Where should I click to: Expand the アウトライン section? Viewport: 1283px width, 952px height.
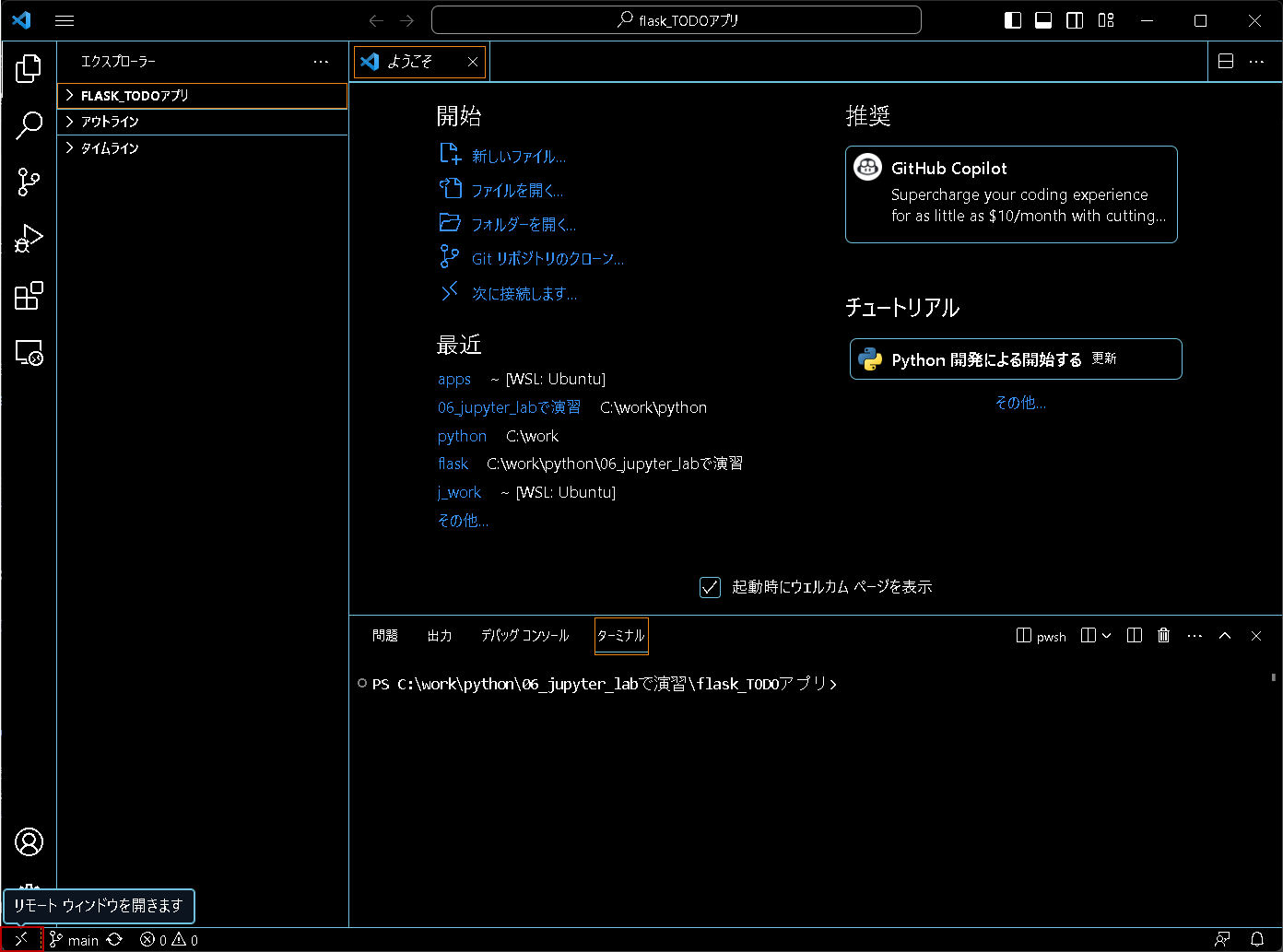tap(203, 122)
